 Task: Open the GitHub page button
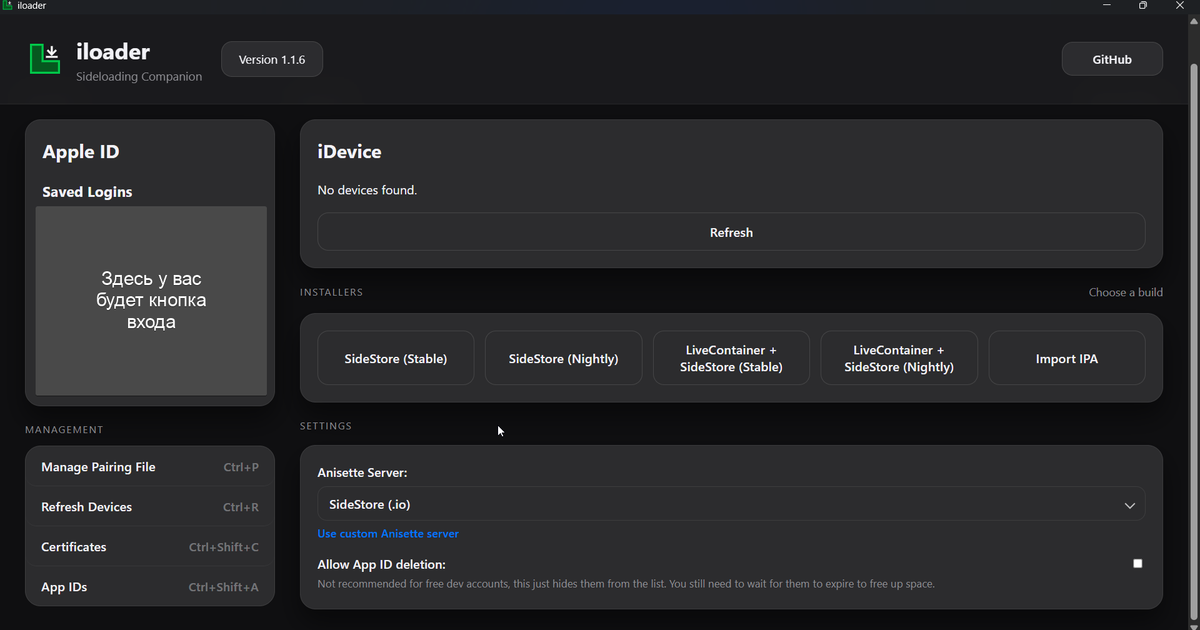coord(1112,60)
